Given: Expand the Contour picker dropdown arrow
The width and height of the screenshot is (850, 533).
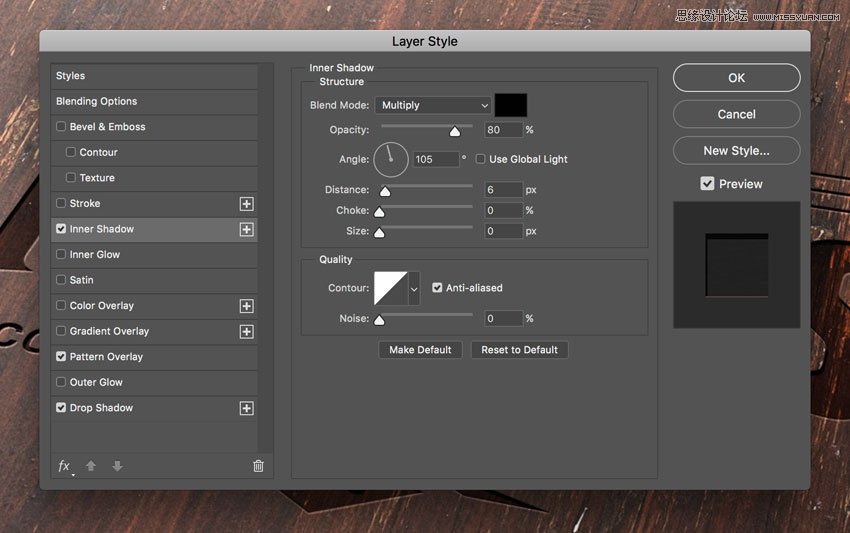Looking at the screenshot, I should click(414, 288).
